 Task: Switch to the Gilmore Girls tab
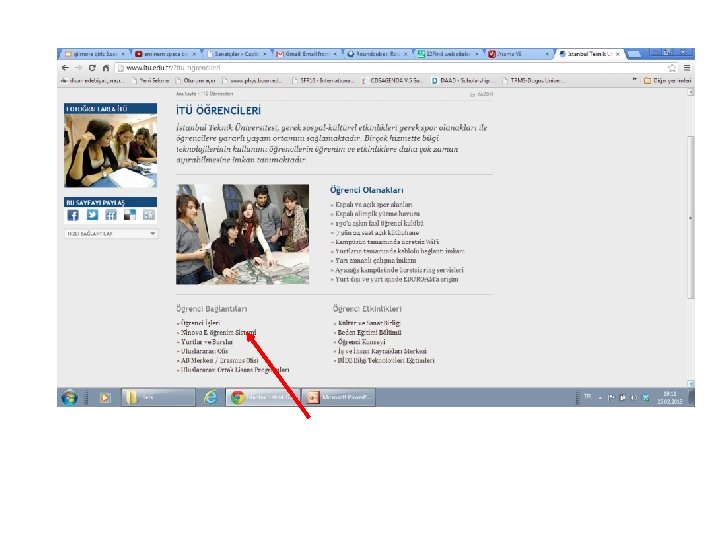93,54
